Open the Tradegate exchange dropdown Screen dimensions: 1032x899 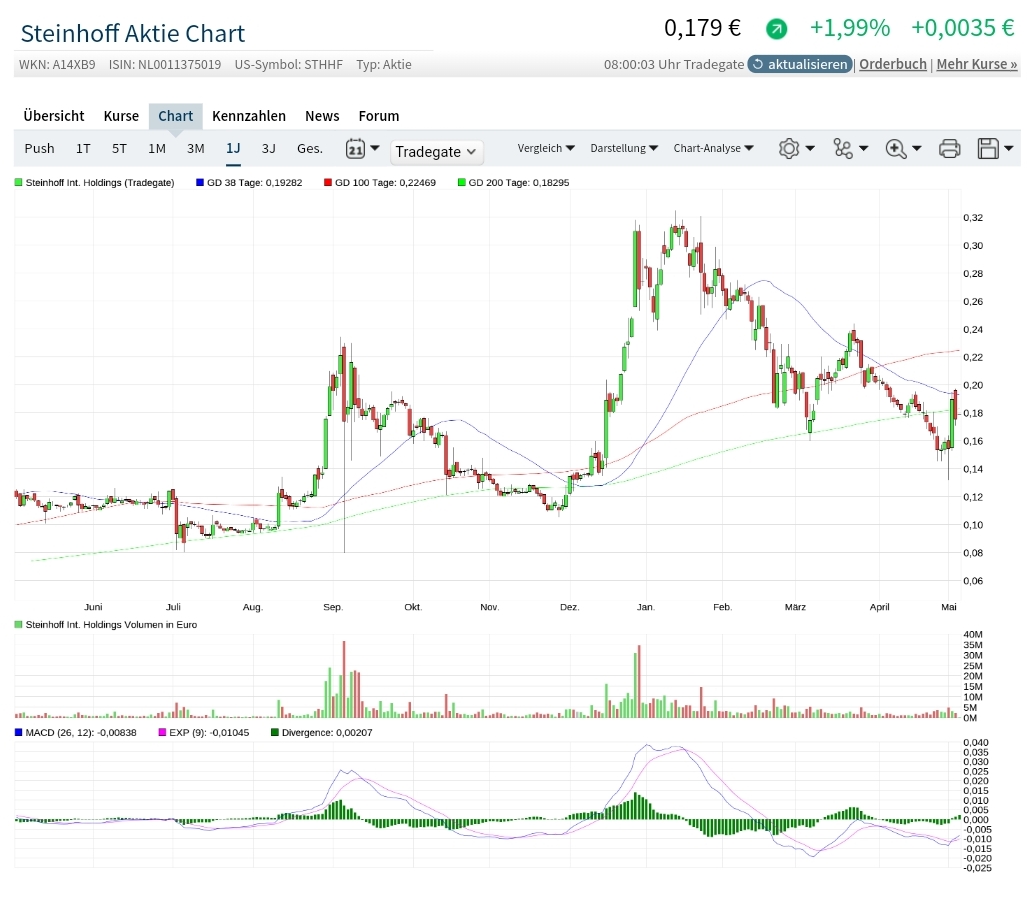click(x=436, y=152)
